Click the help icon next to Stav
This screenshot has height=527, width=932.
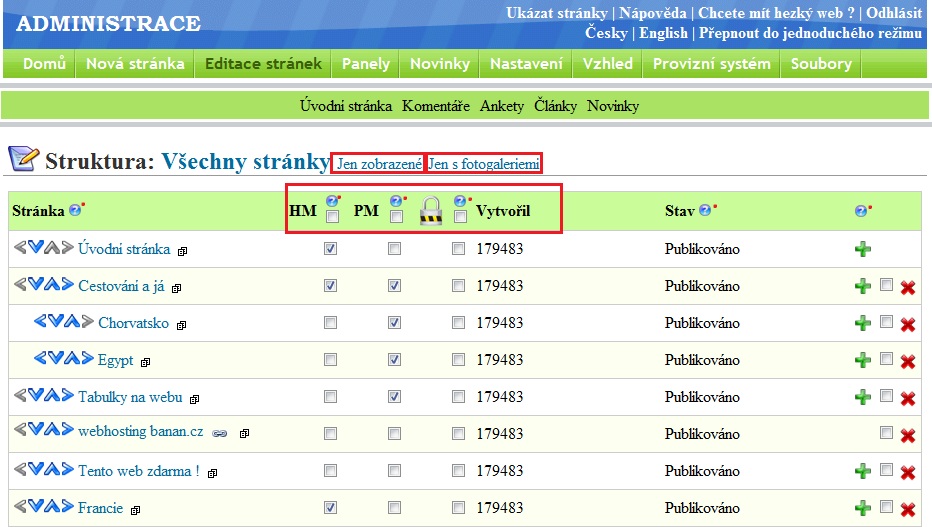[x=706, y=210]
